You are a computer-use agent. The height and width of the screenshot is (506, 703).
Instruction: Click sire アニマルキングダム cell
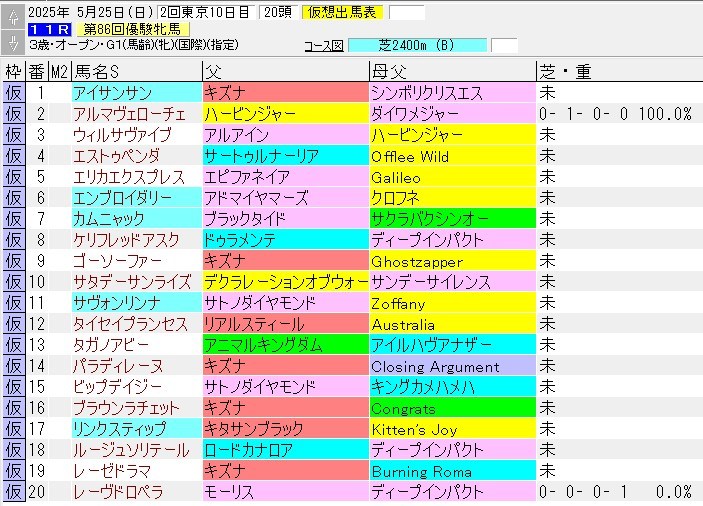tap(286, 345)
